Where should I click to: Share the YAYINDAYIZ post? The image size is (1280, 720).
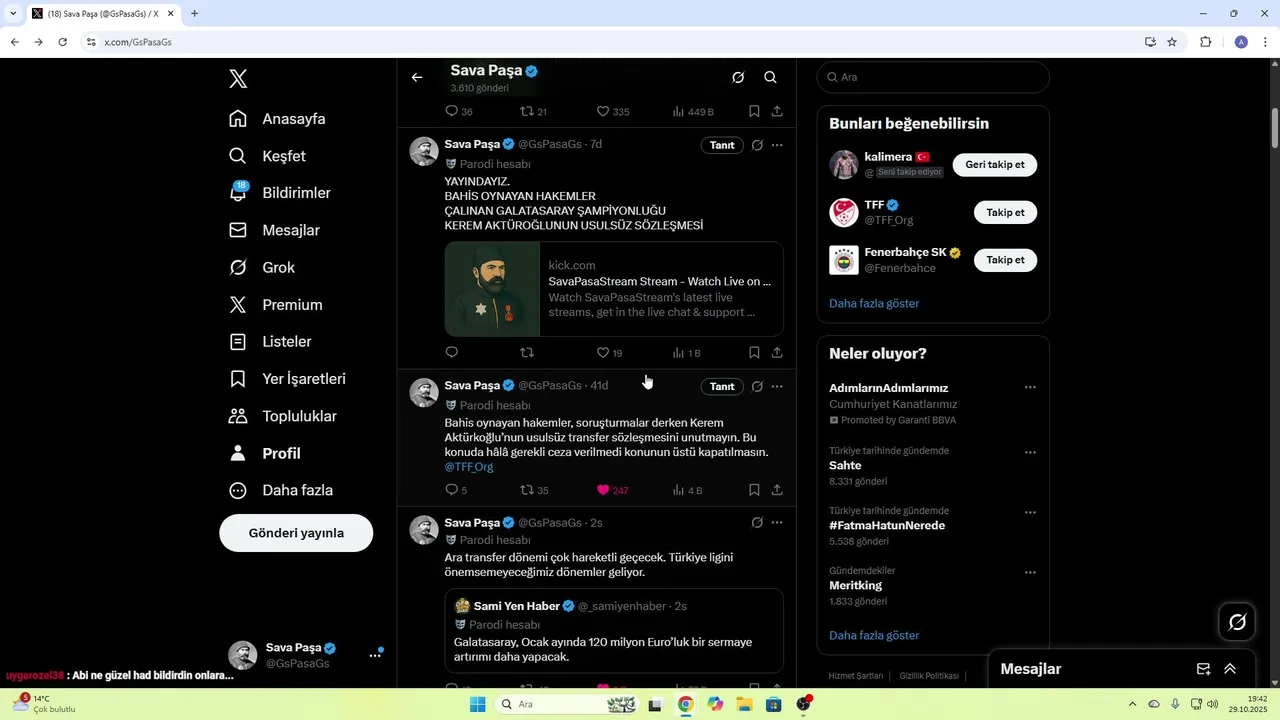click(777, 353)
